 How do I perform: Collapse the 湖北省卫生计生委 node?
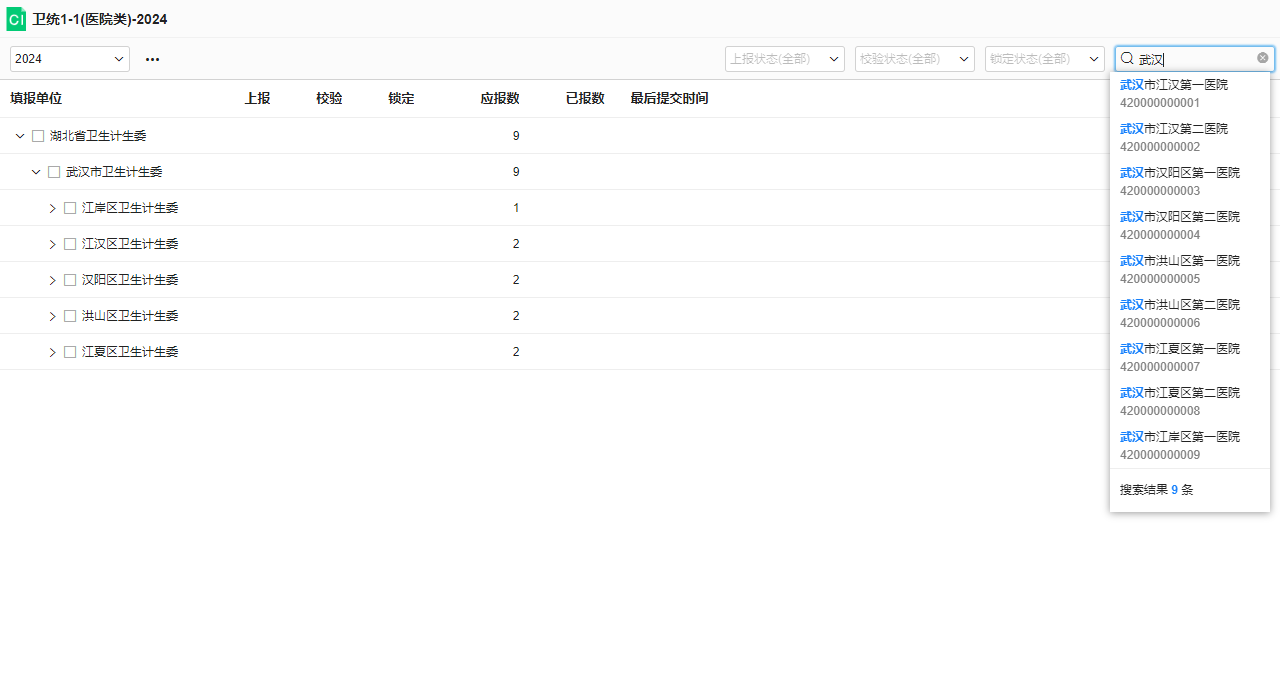click(20, 136)
